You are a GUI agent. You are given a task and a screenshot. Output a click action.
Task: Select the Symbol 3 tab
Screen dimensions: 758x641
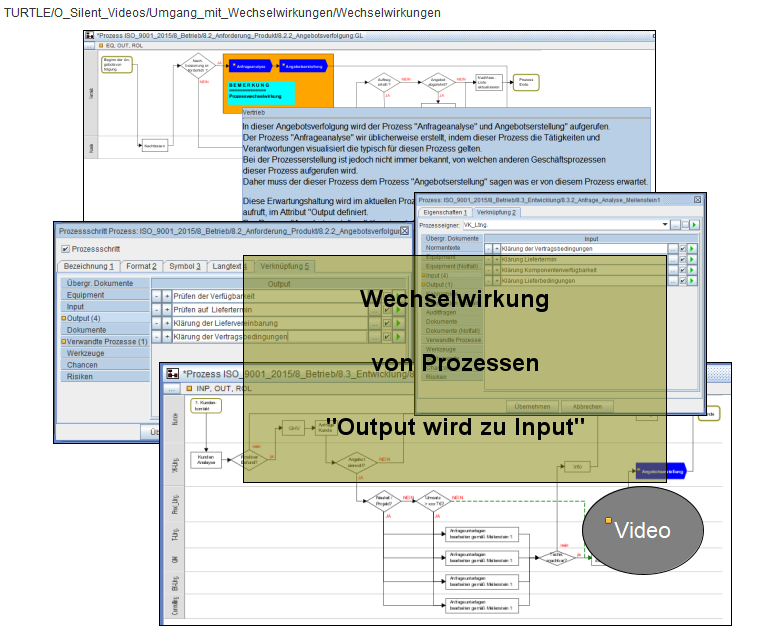(x=185, y=266)
